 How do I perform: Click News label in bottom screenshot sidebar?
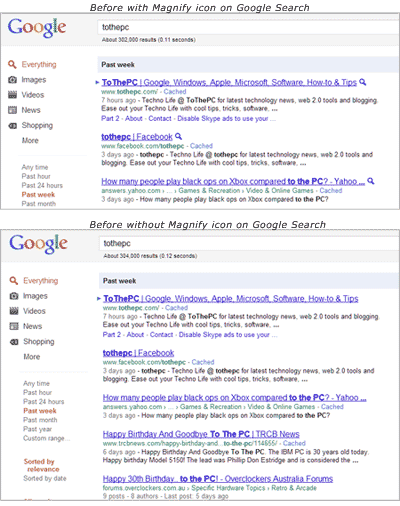point(33,326)
